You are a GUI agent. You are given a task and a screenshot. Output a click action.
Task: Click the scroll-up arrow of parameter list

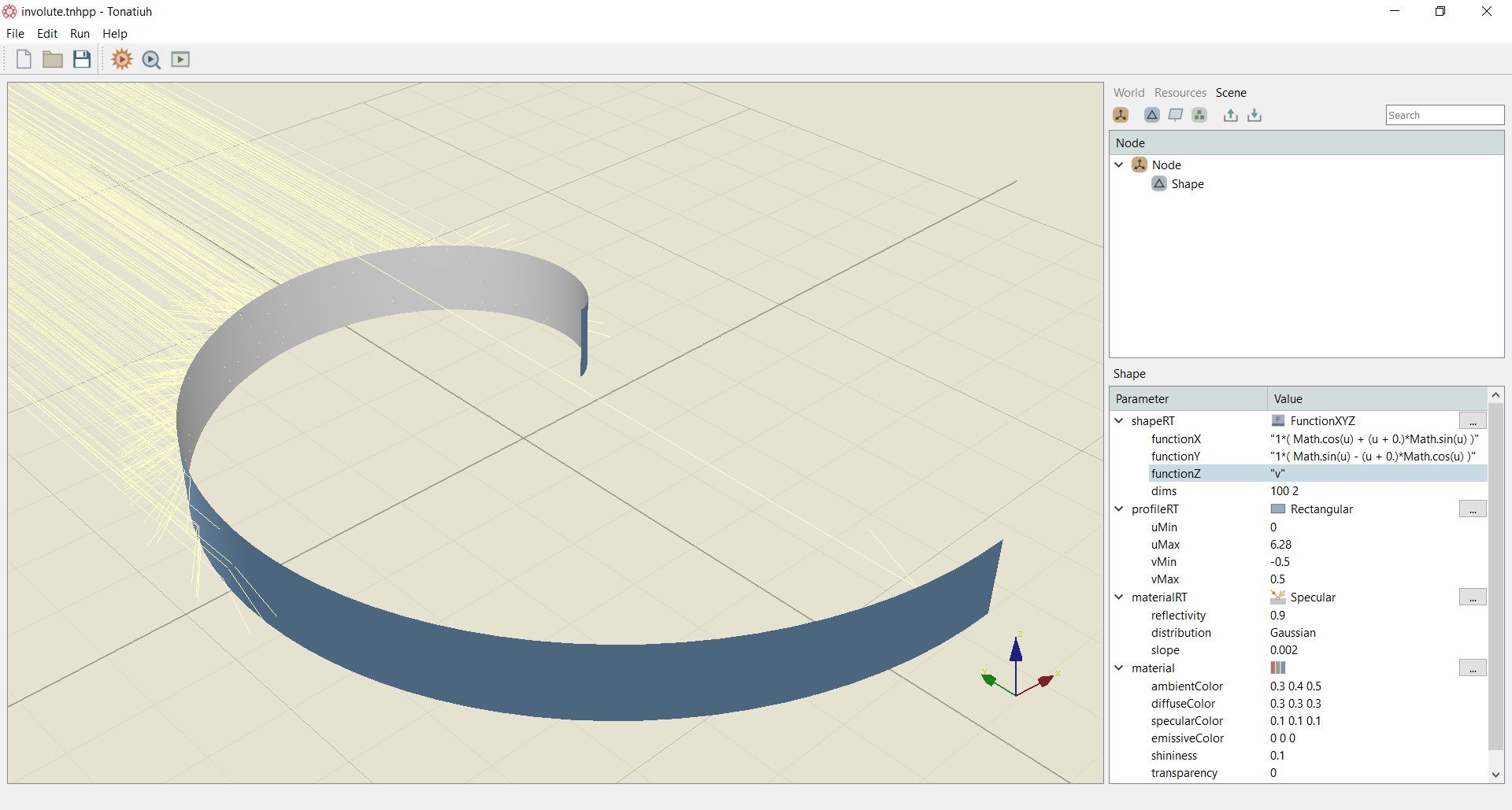pos(1495,394)
